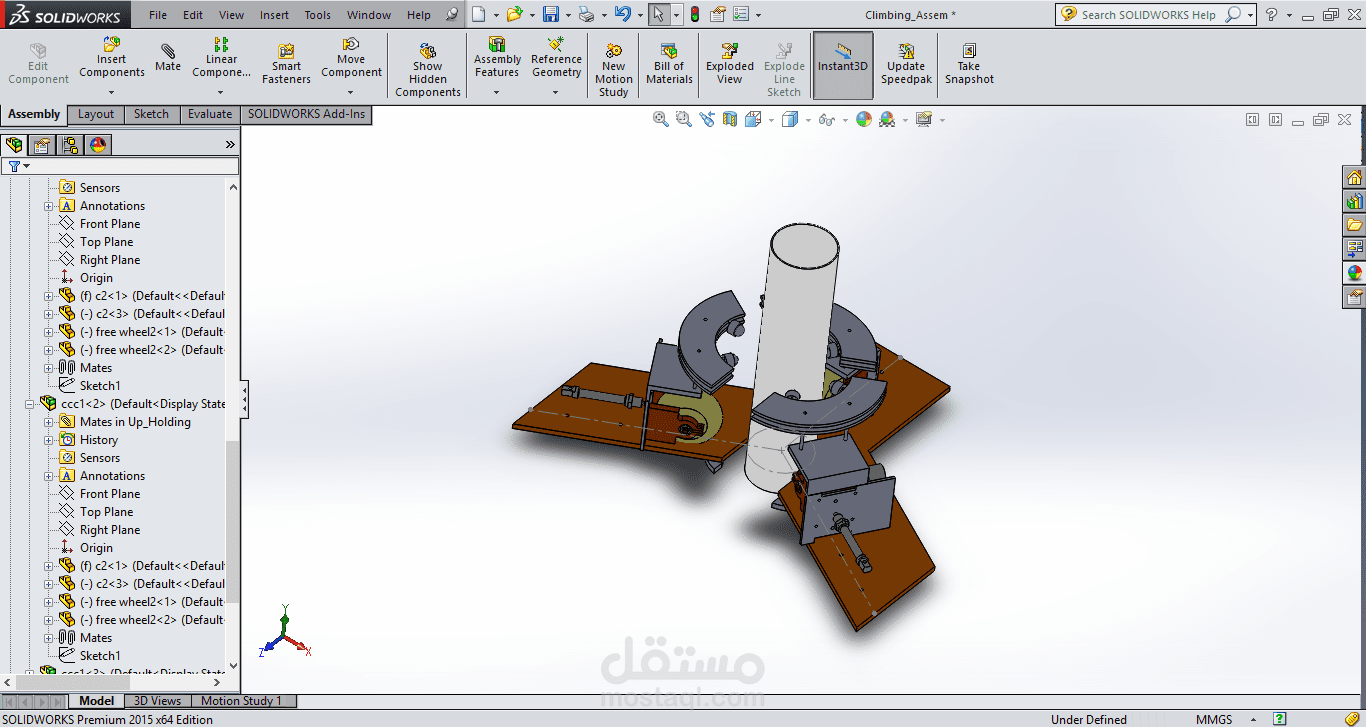
Task: Open the Display Style dropdown
Action: [790, 118]
